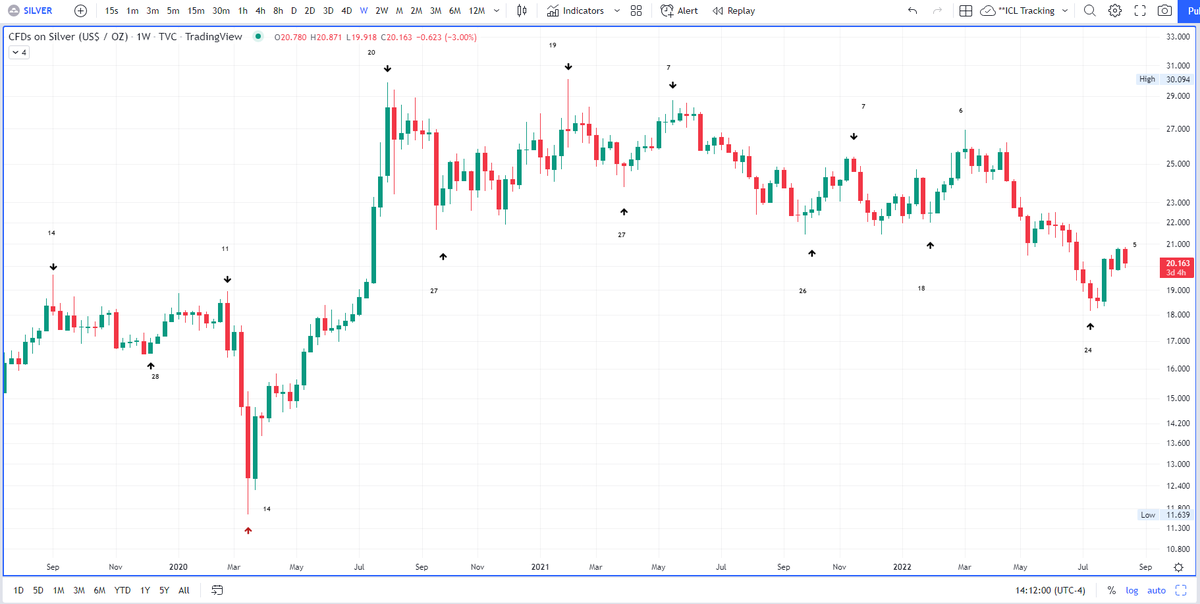The image size is (1200, 604).
Task: Set date range to 1M at bottom
Action: (x=59, y=590)
